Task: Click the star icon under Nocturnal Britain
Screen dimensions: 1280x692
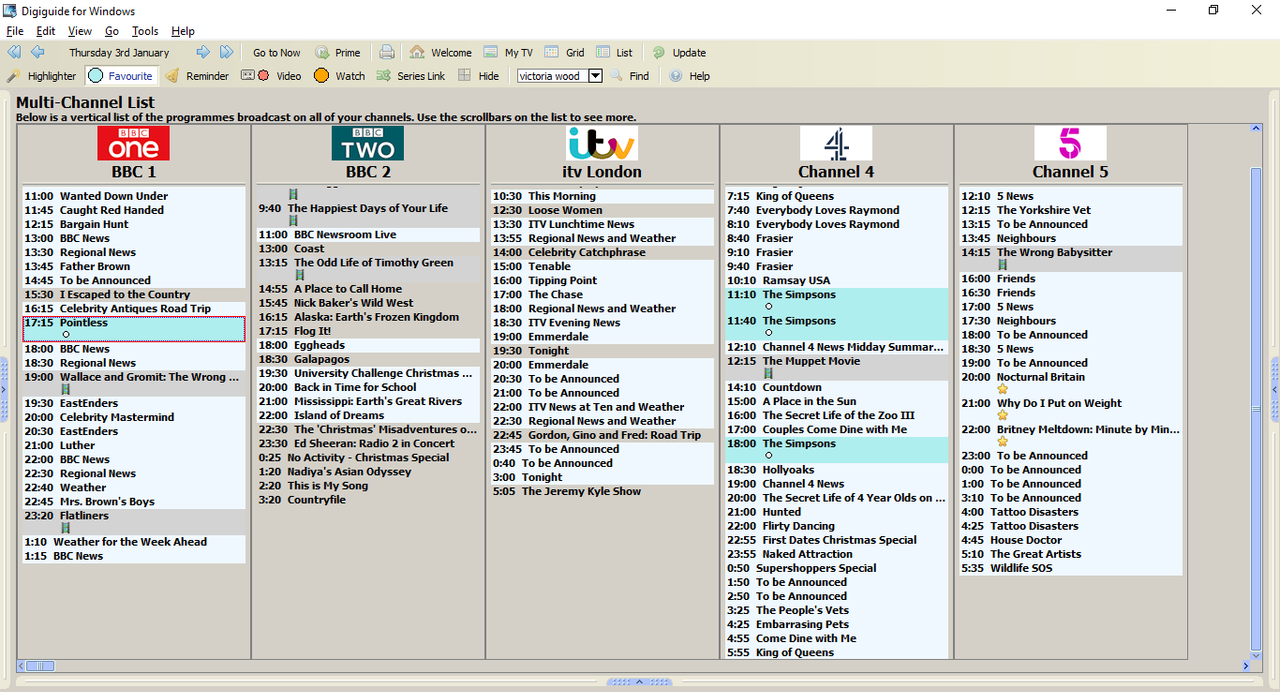Action: tap(1002, 389)
